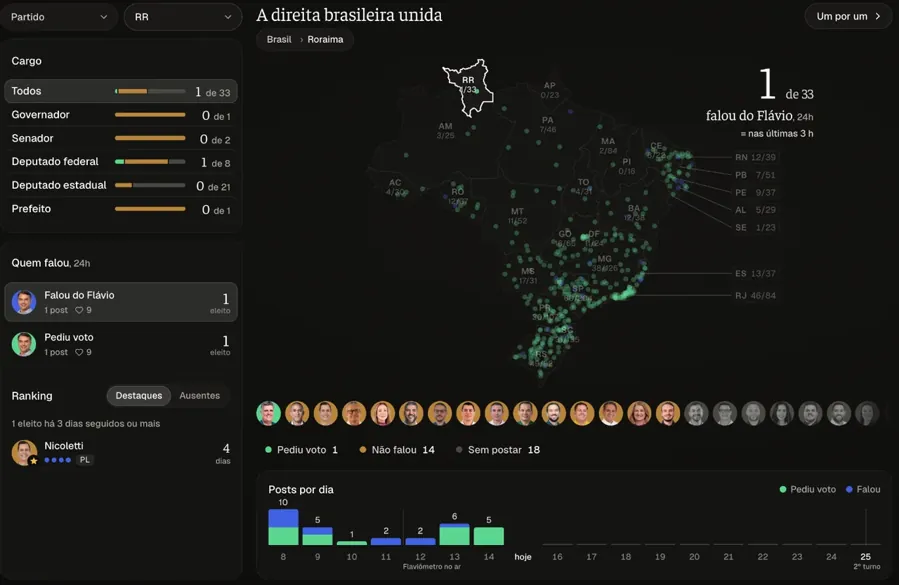
Task: Select Roraima breadcrumb
Action: click(325, 40)
